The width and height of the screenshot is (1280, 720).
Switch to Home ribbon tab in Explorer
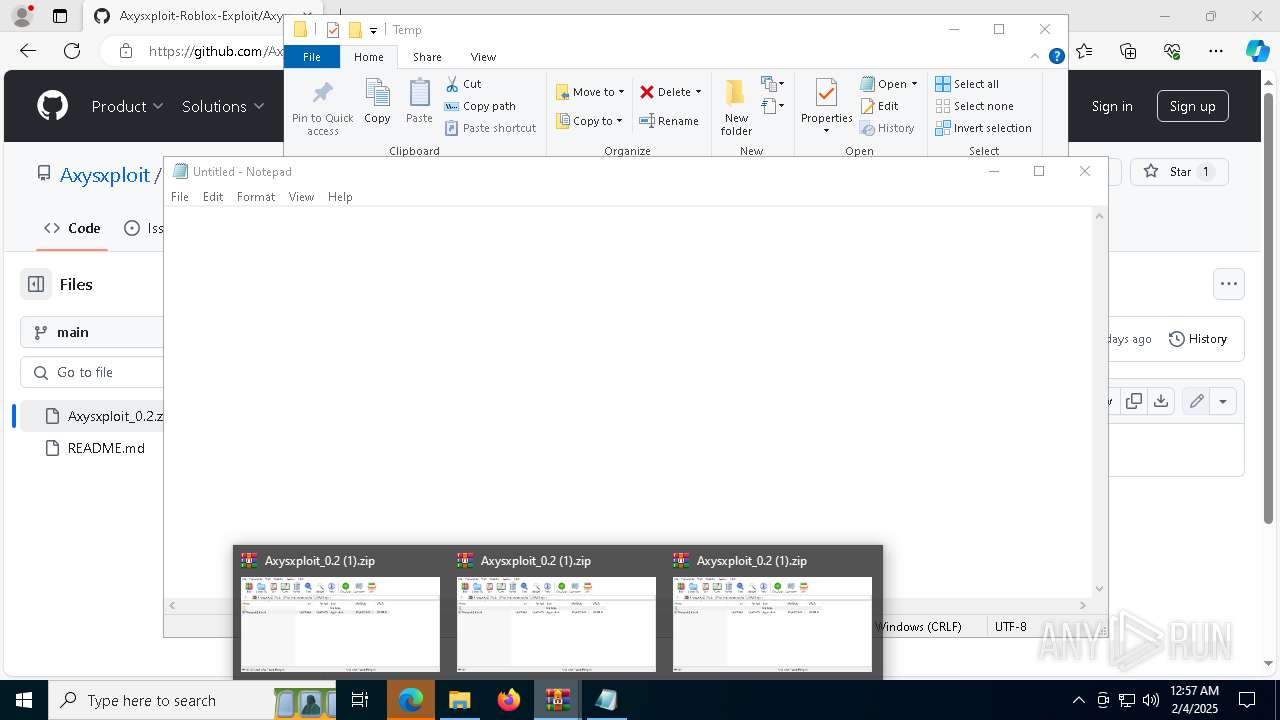(369, 57)
